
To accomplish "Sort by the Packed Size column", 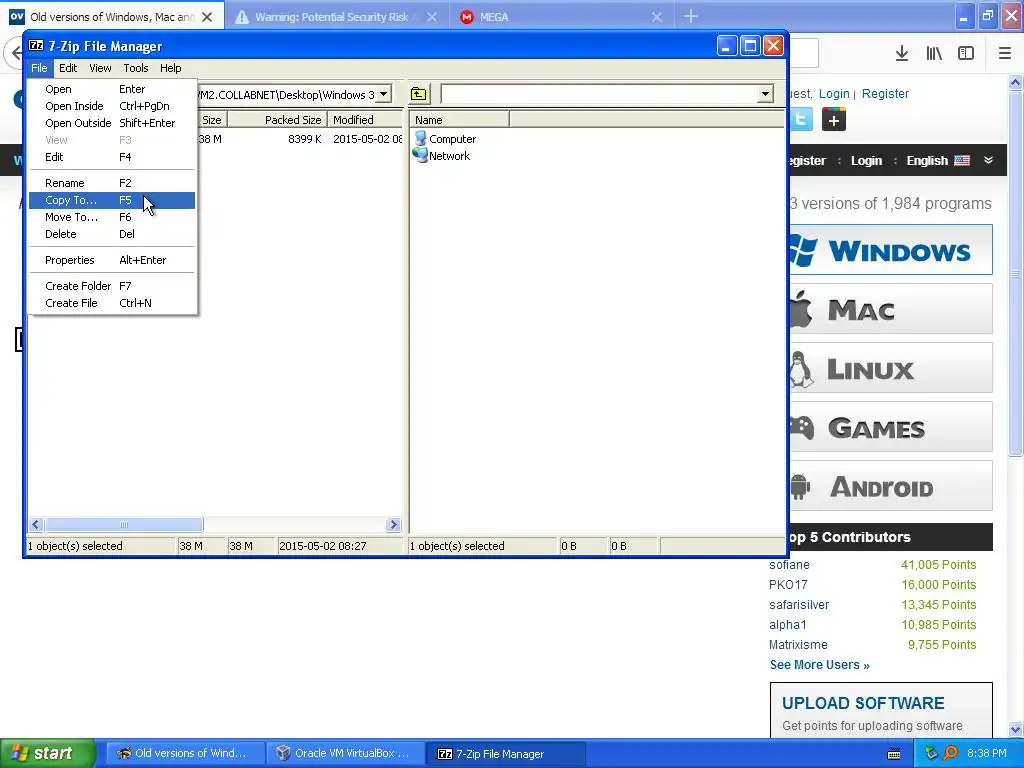I will coord(276,120).
